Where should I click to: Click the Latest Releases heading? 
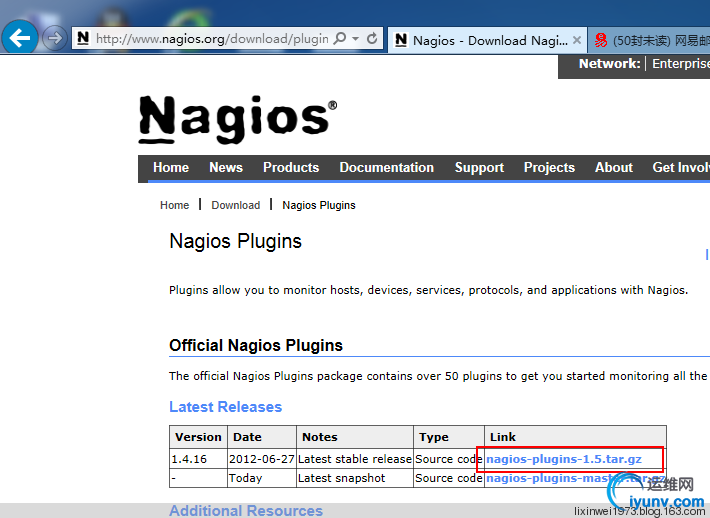coord(225,407)
